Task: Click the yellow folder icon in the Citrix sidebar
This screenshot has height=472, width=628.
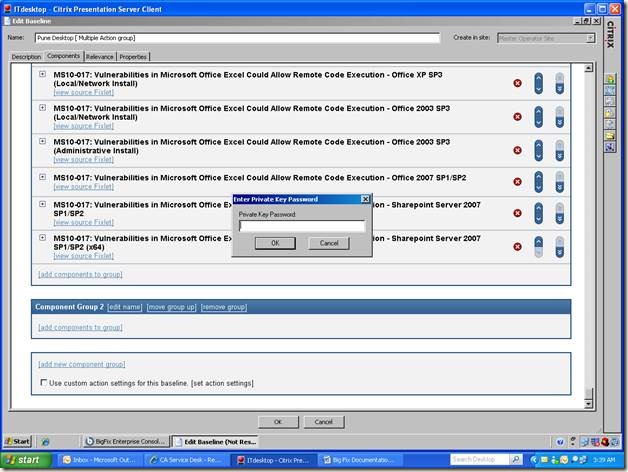Action: click(610, 136)
